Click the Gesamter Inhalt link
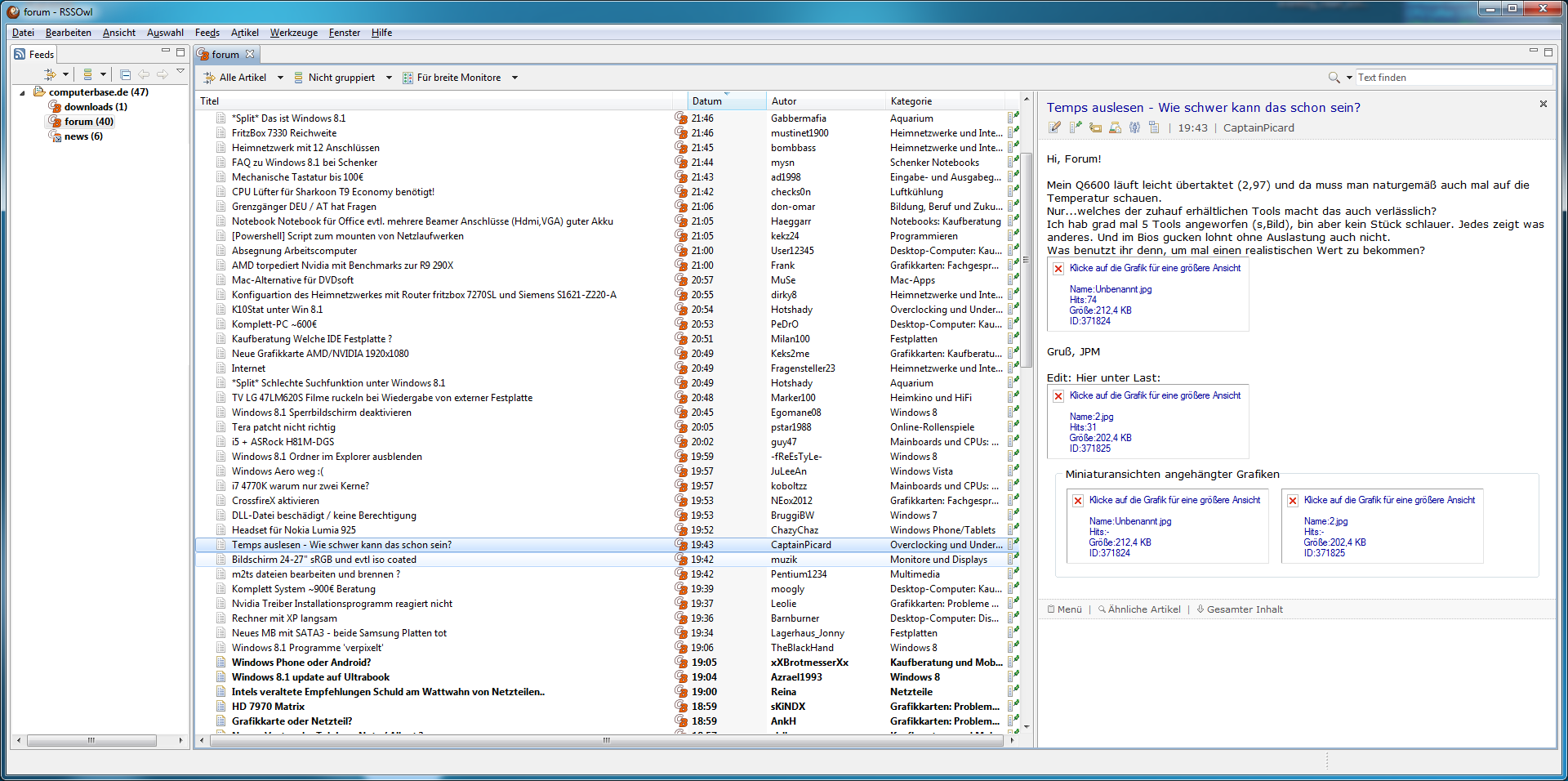This screenshot has height=781, width=1568. pyautogui.click(x=1240, y=609)
